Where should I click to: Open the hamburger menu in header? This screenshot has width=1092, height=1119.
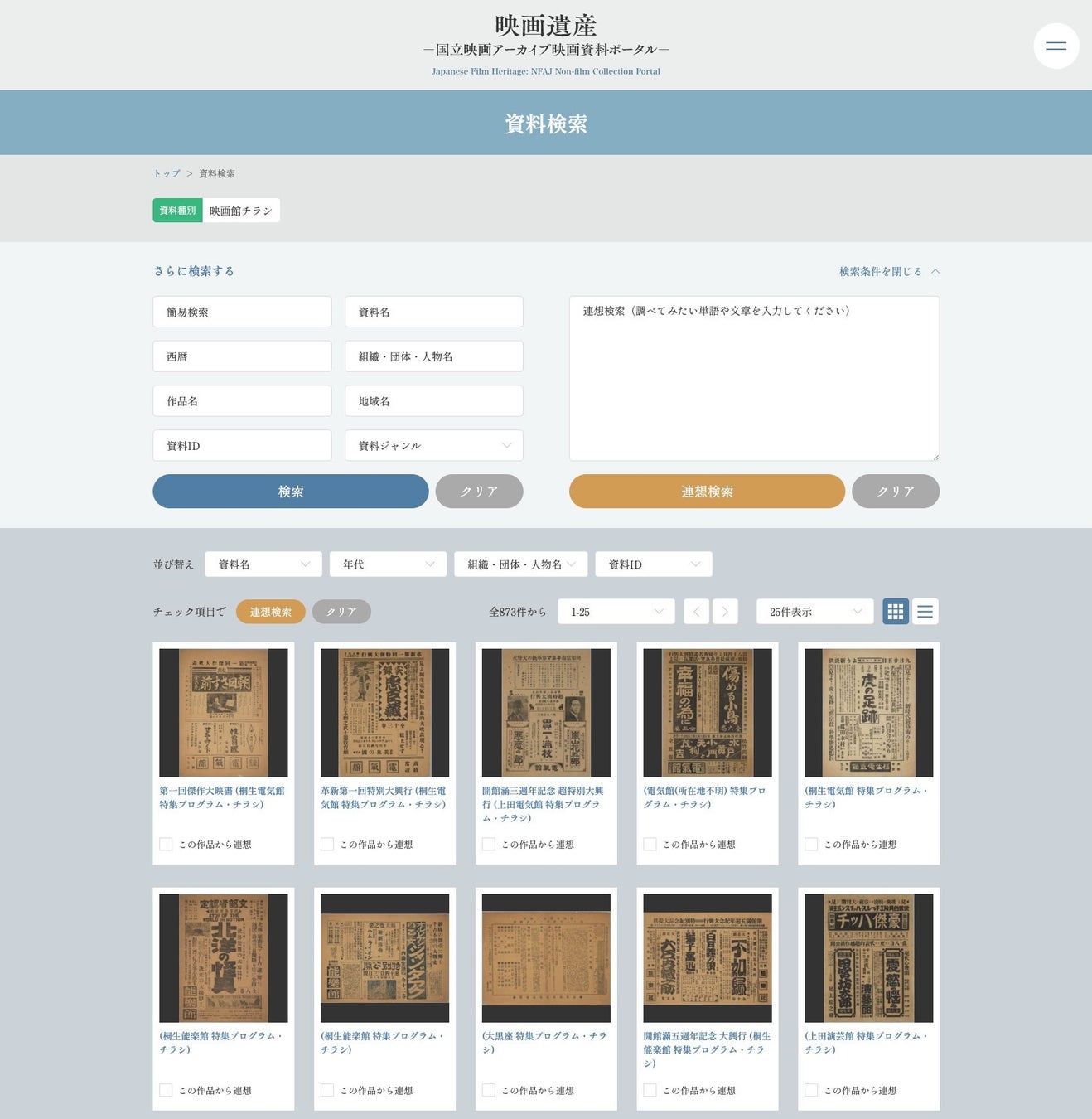1056,46
